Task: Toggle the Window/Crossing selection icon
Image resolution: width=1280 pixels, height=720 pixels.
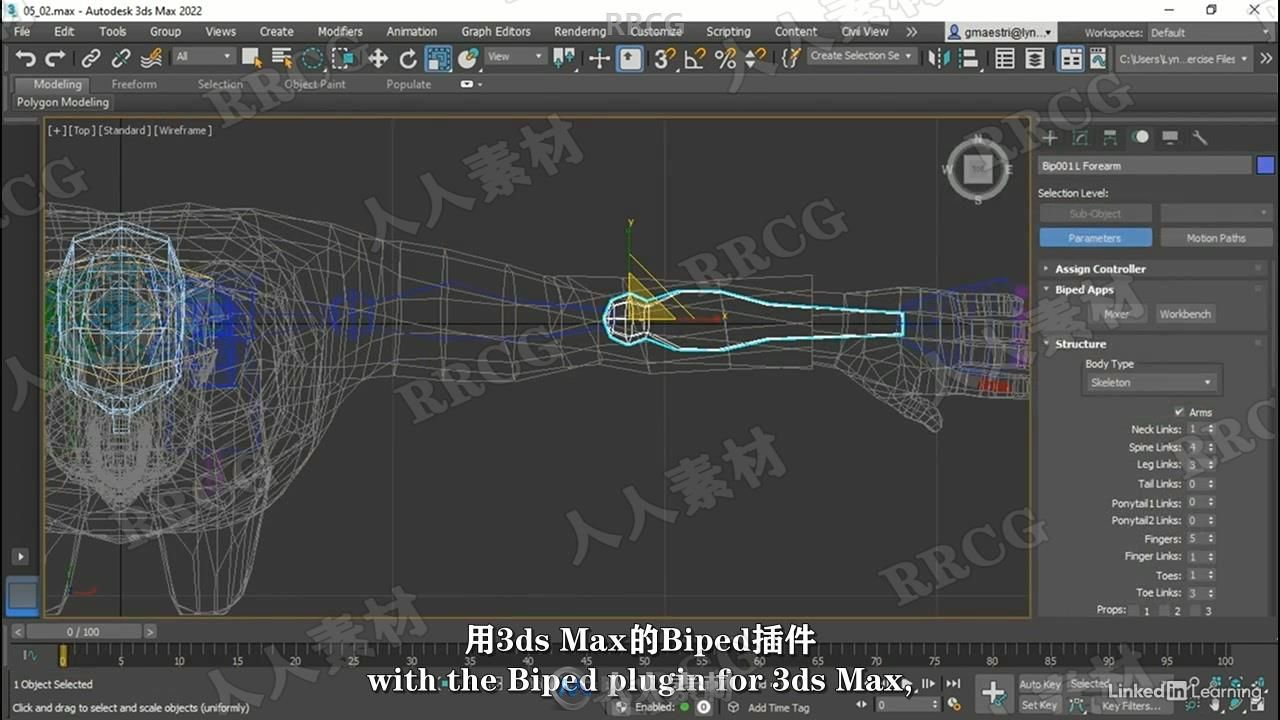Action: point(343,59)
